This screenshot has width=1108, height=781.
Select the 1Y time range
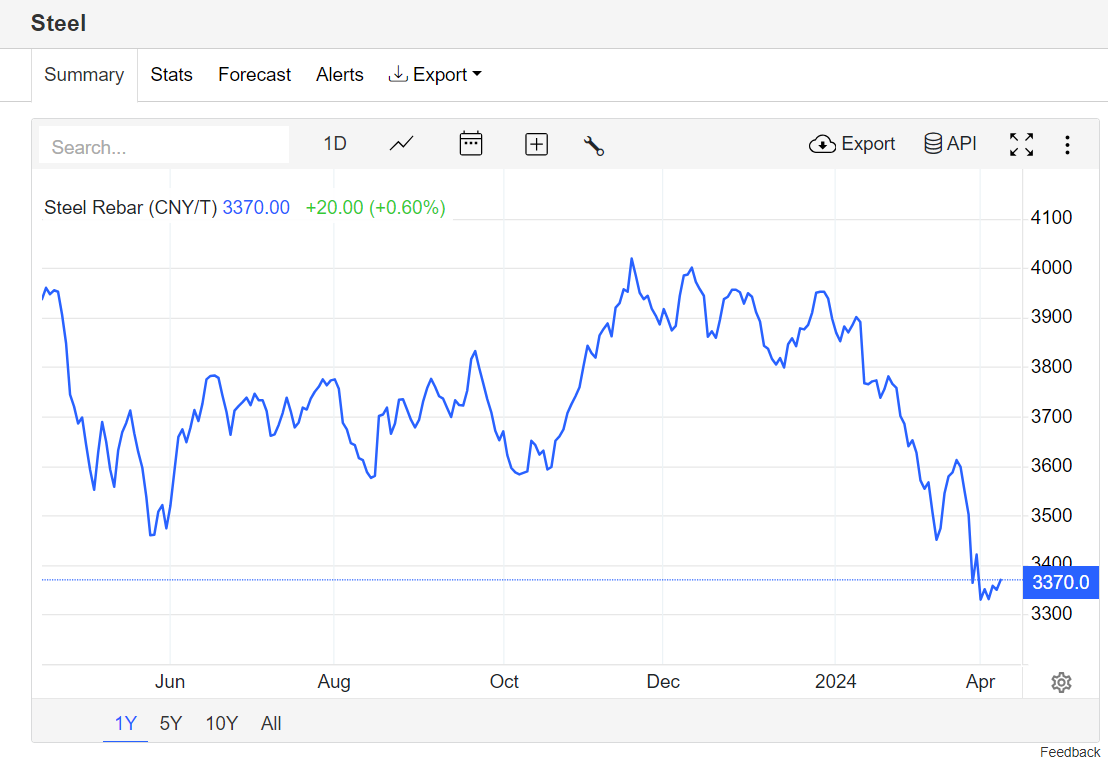pyautogui.click(x=125, y=723)
